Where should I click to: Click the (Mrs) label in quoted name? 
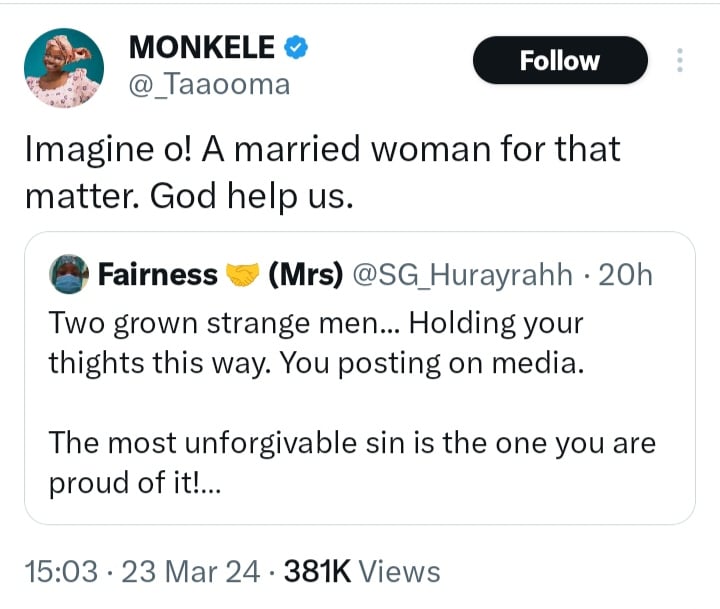point(304,273)
